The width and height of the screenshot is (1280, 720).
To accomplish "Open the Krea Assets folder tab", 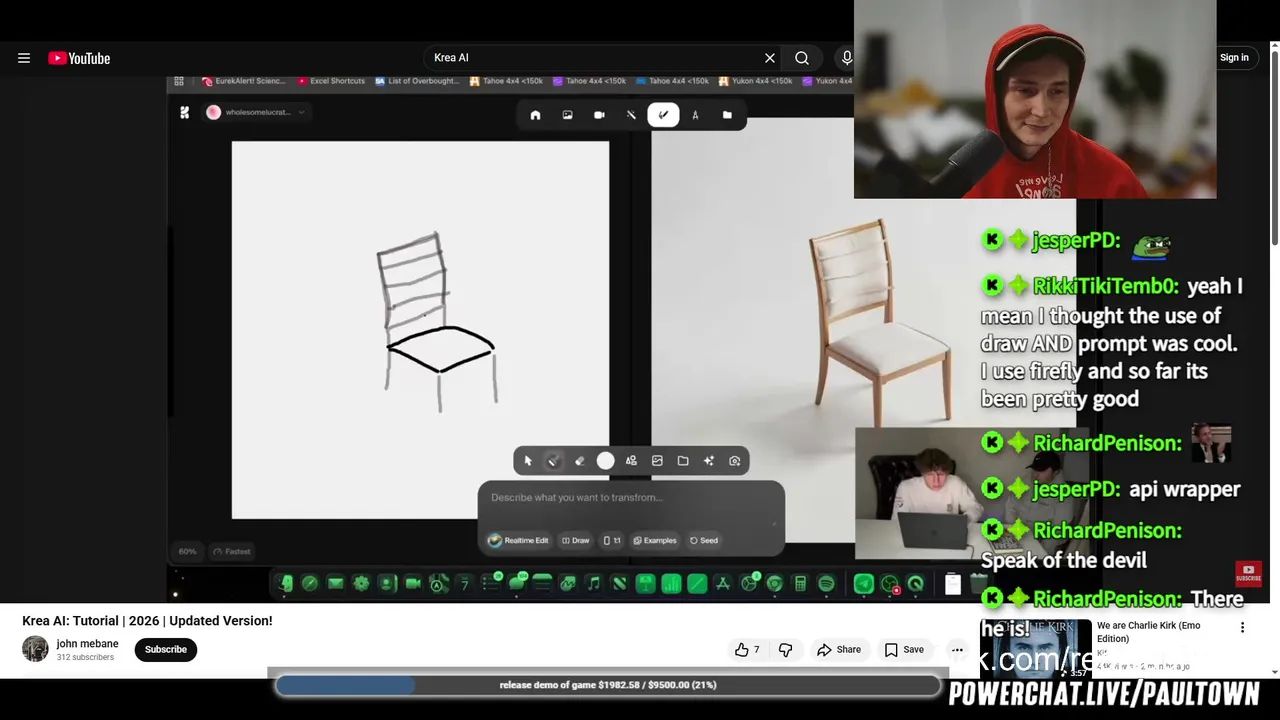I will click(x=727, y=115).
